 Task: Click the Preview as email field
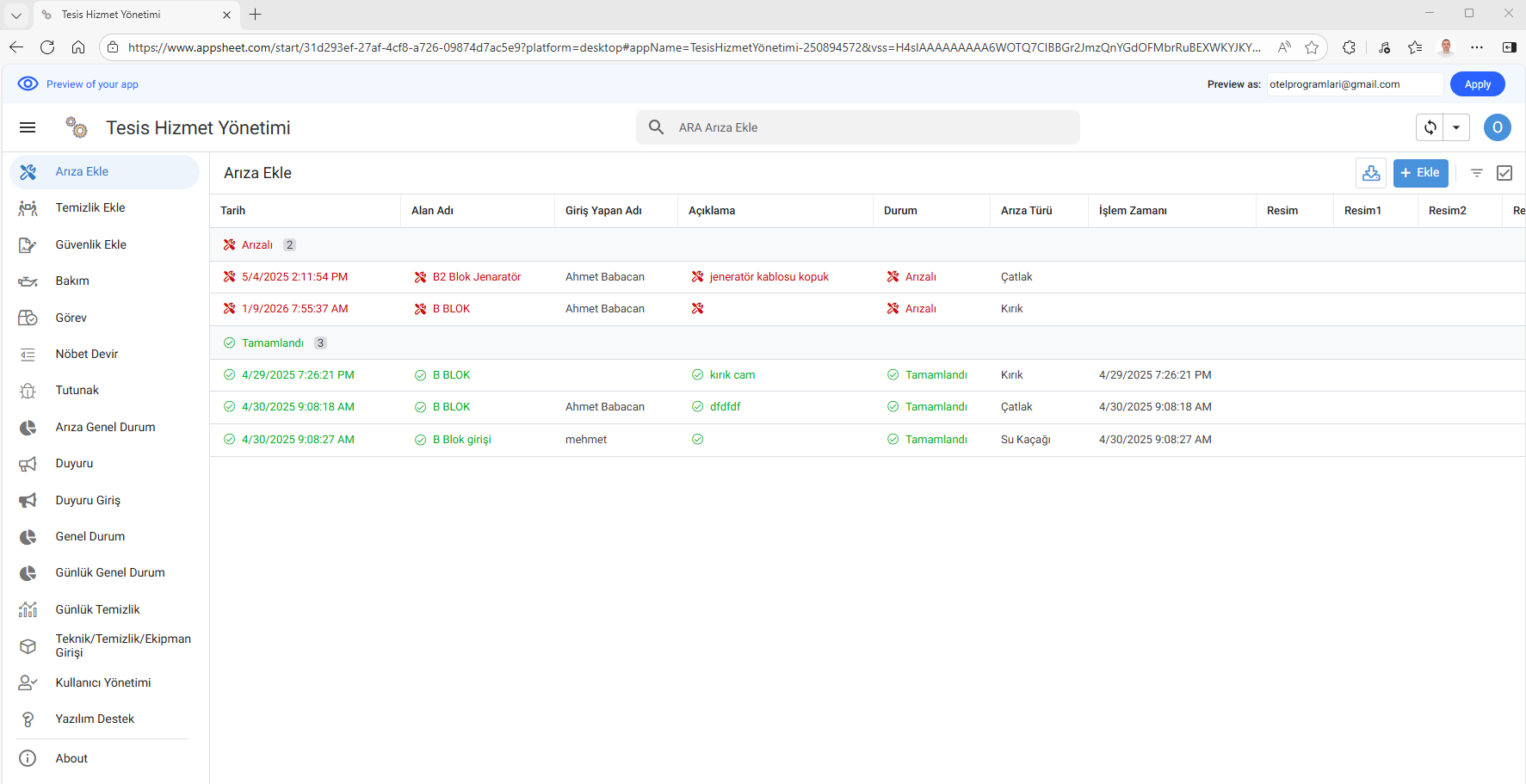tap(1353, 84)
